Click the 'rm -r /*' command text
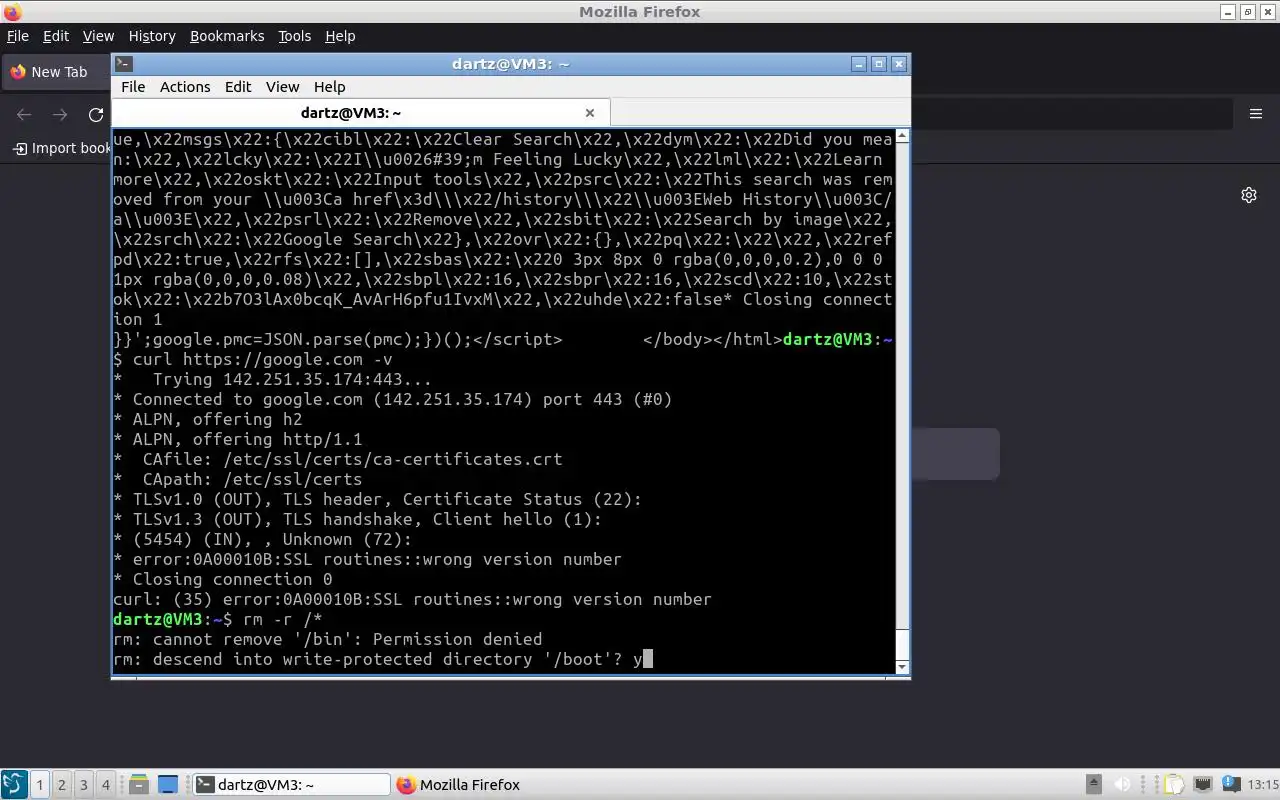1280x800 pixels. (282, 619)
